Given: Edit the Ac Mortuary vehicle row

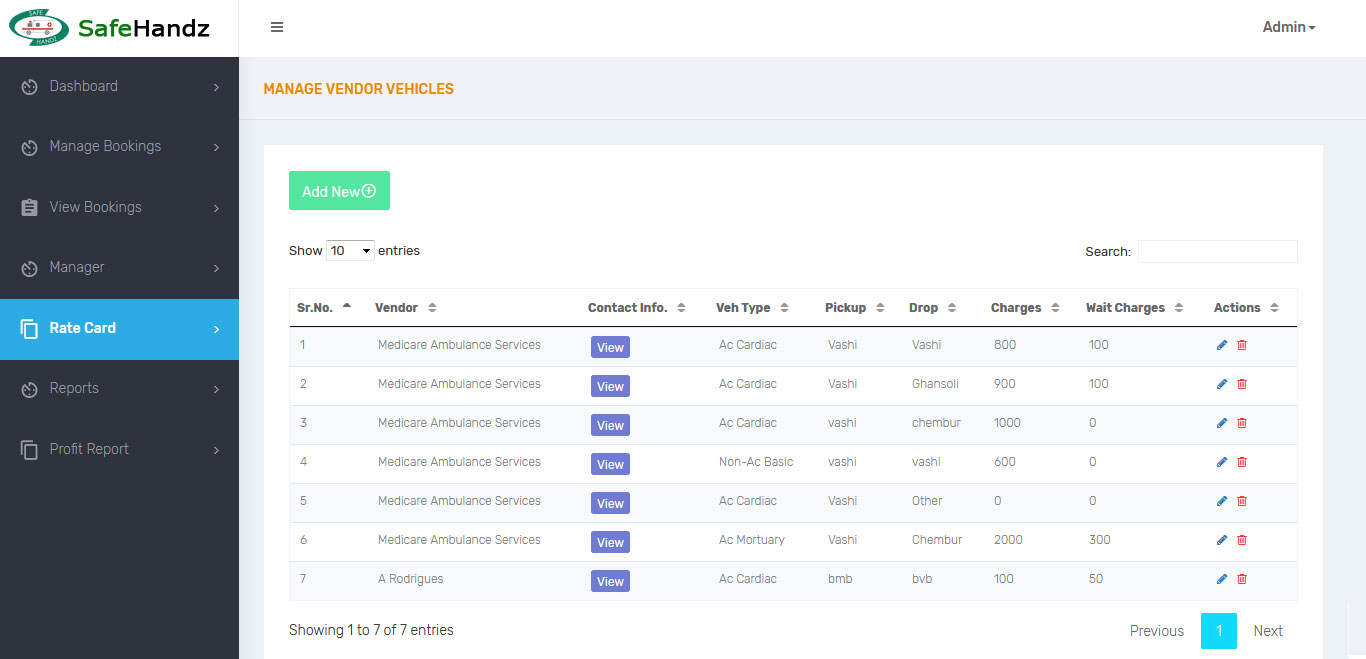Looking at the screenshot, I should click(1222, 540).
